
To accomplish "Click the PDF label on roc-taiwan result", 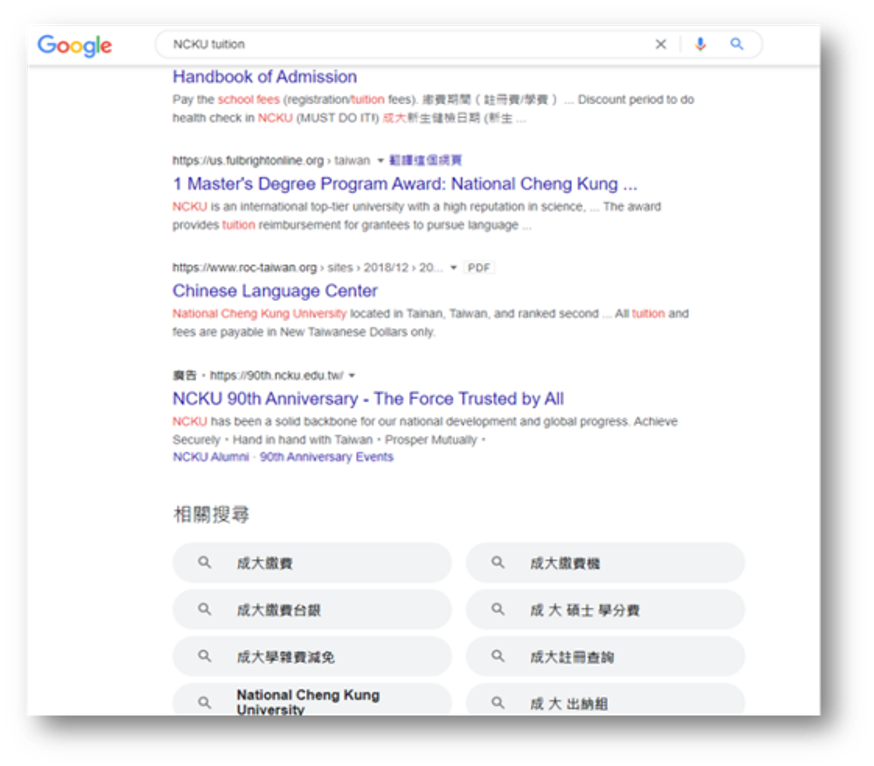I will coord(479,268).
